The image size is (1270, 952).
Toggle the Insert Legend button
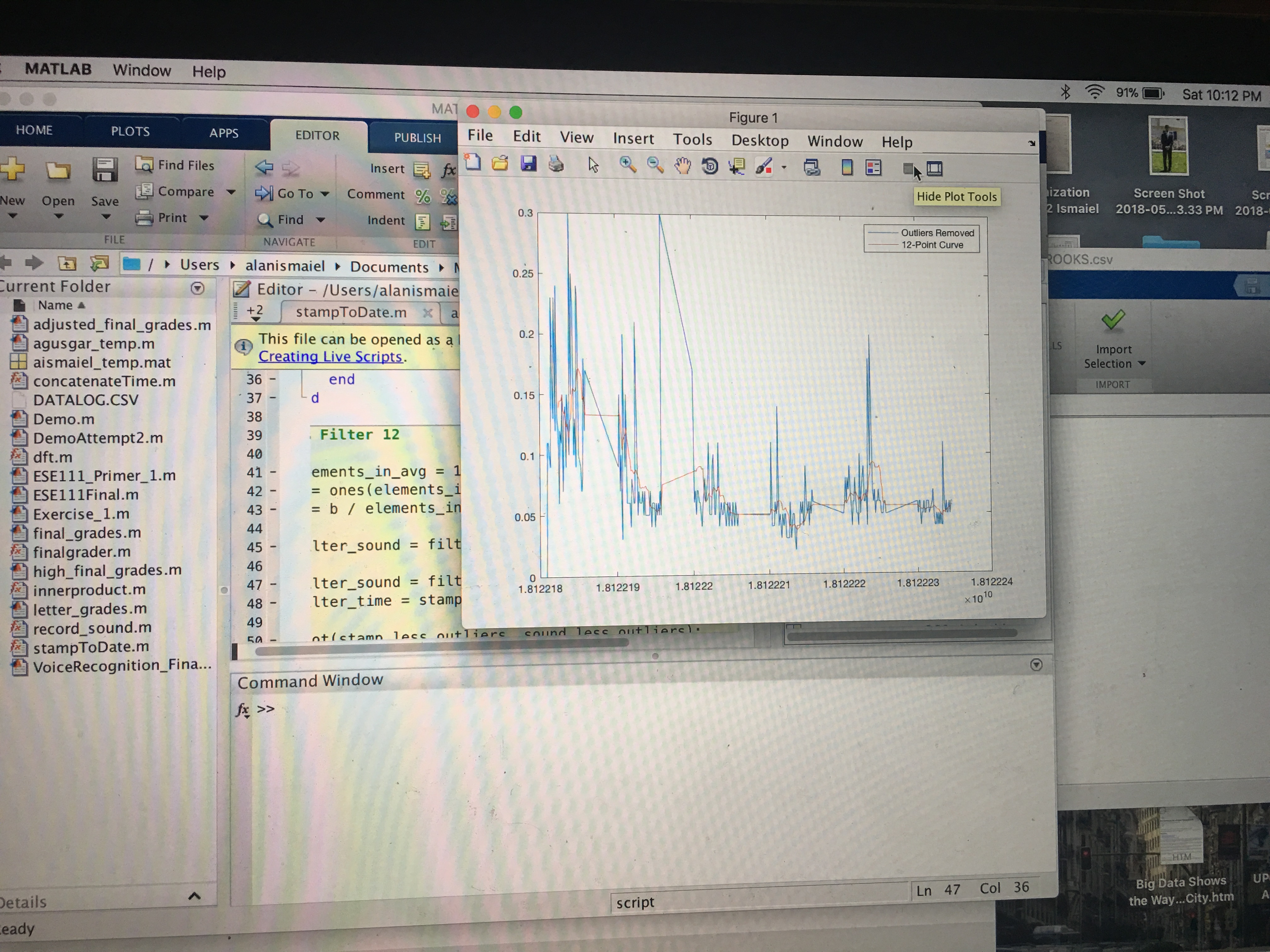pos(873,168)
